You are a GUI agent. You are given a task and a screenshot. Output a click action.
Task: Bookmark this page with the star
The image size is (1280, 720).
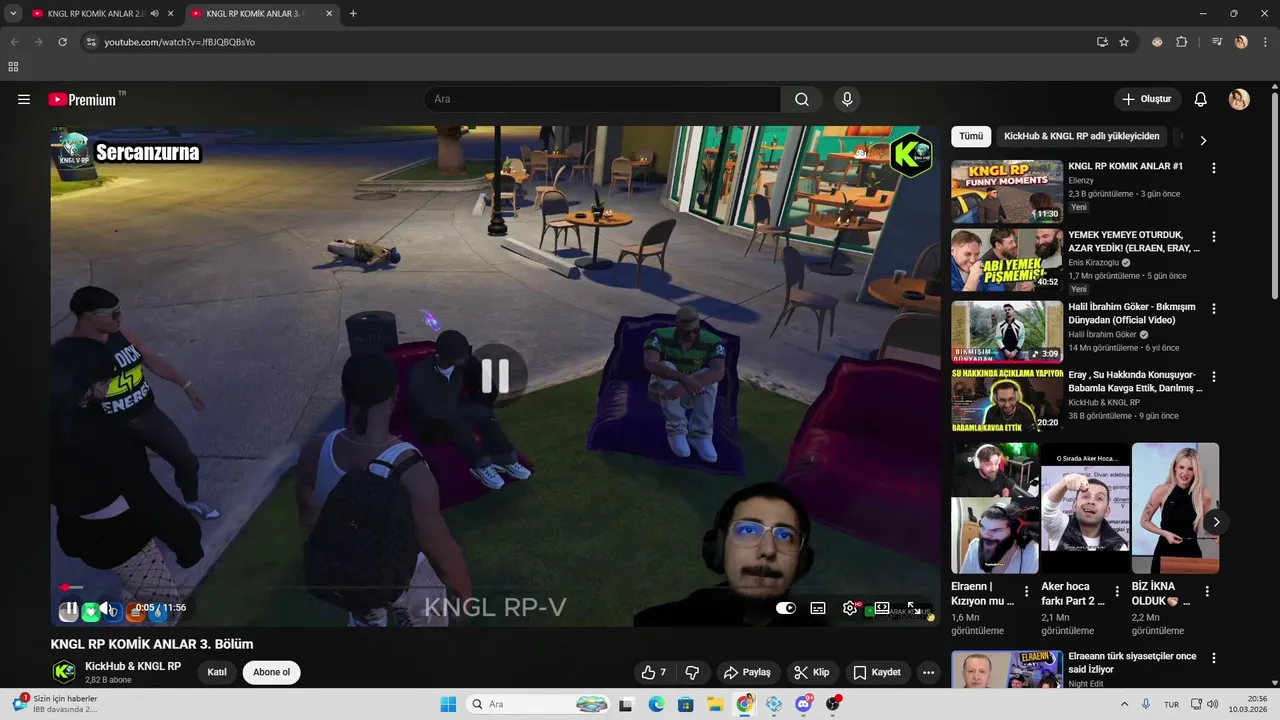1124,42
